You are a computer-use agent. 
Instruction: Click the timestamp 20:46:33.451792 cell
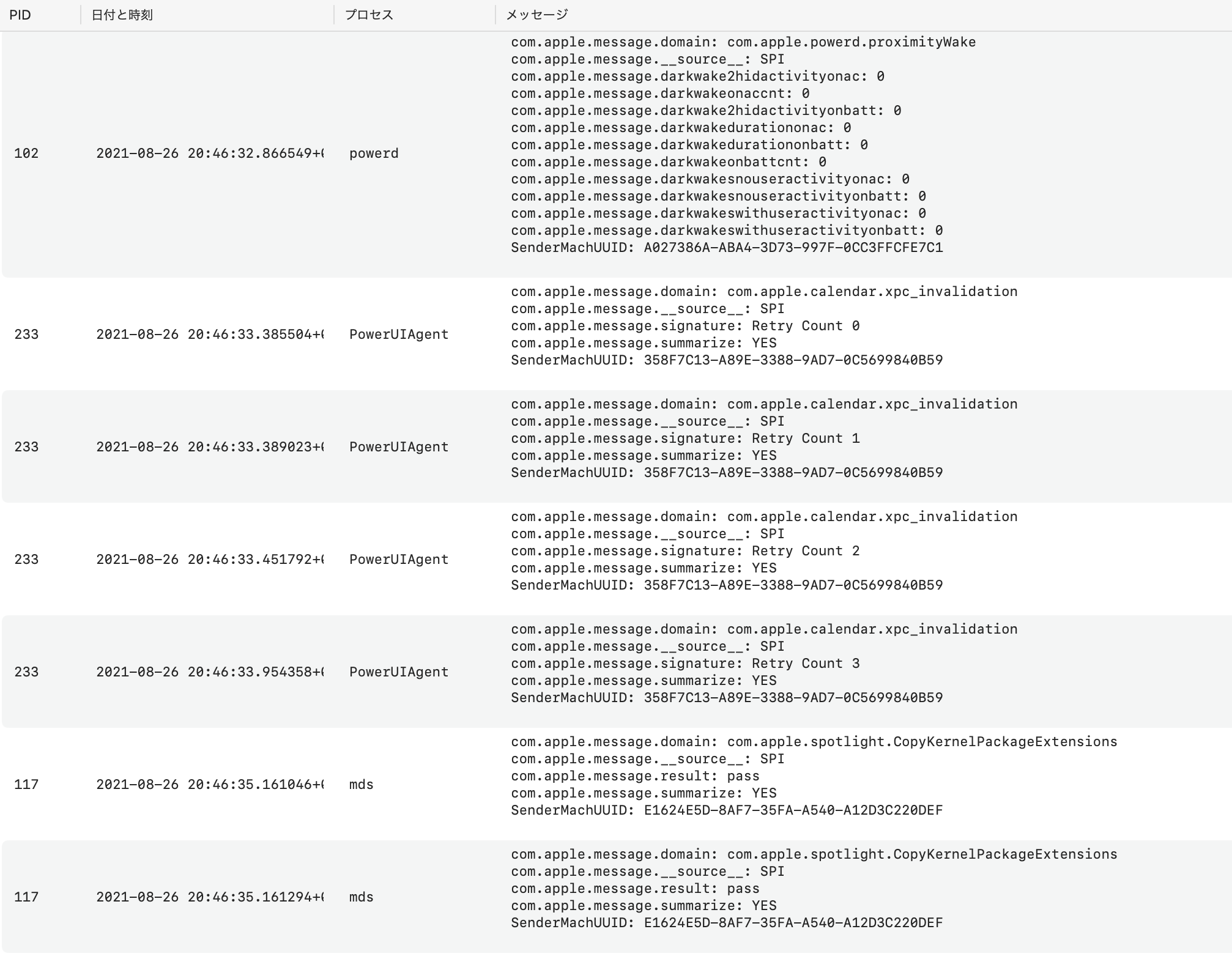tap(209, 560)
